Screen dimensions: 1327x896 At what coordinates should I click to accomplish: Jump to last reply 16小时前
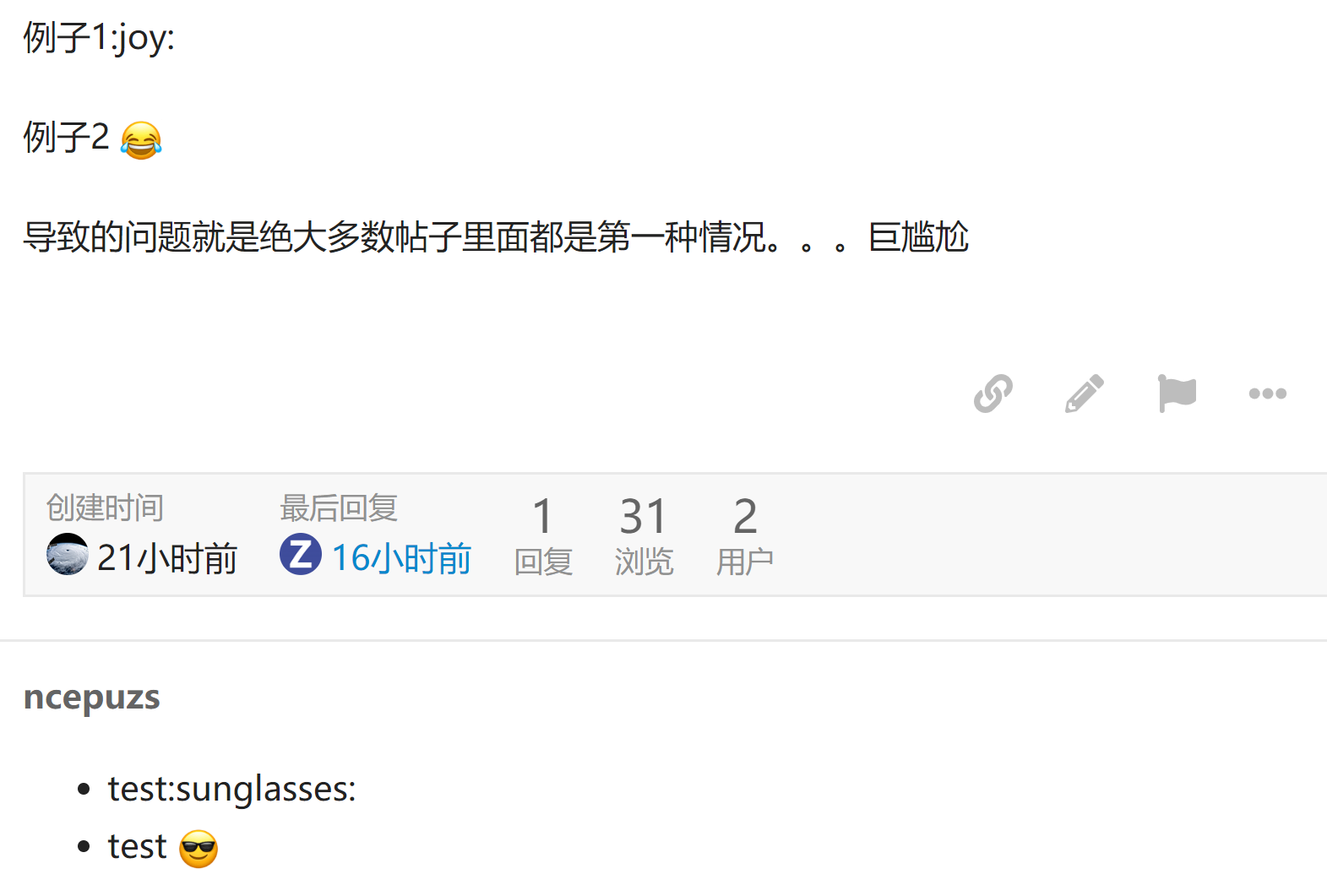tap(401, 558)
